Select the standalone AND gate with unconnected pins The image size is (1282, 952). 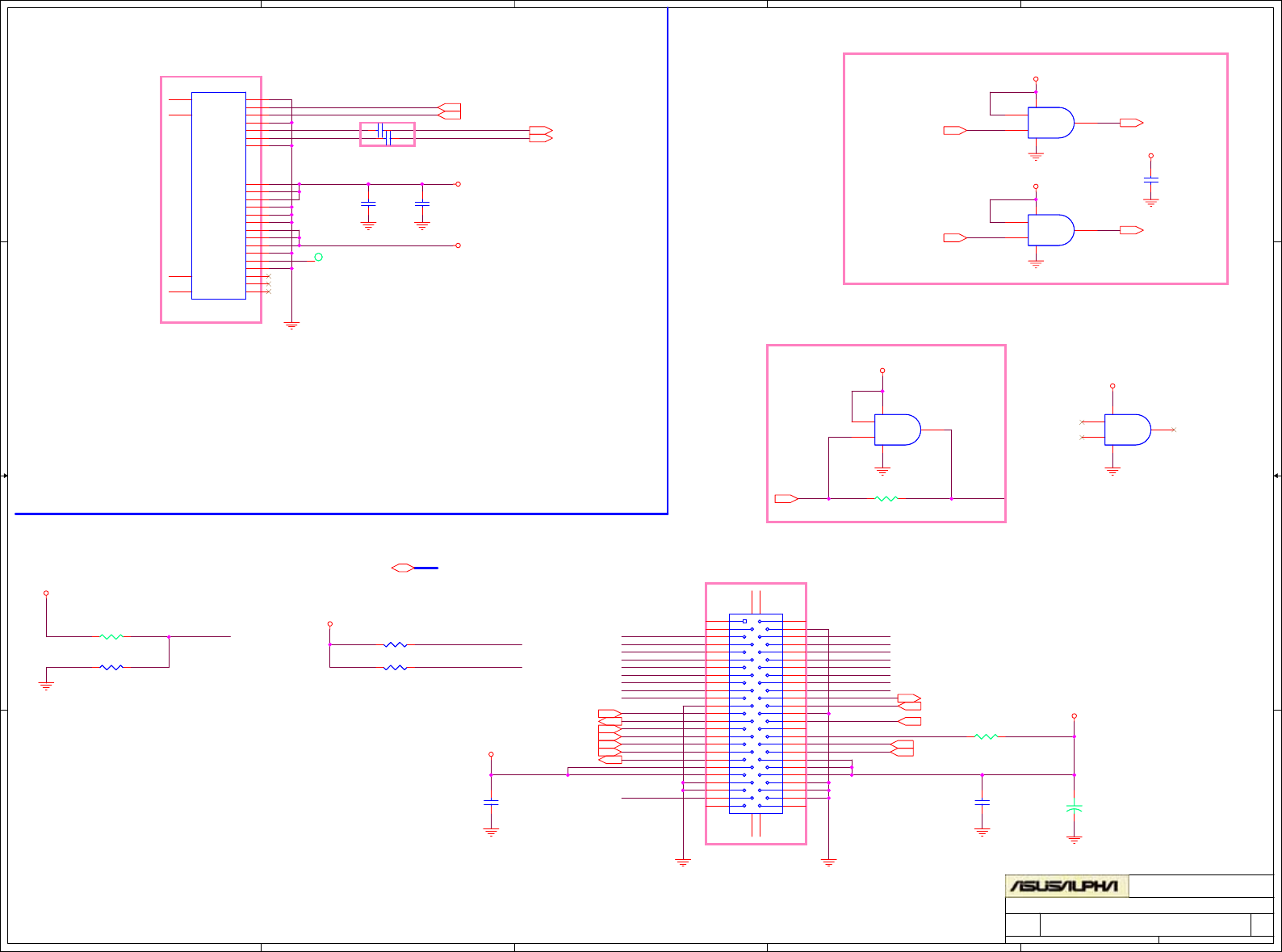(x=1128, y=430)
